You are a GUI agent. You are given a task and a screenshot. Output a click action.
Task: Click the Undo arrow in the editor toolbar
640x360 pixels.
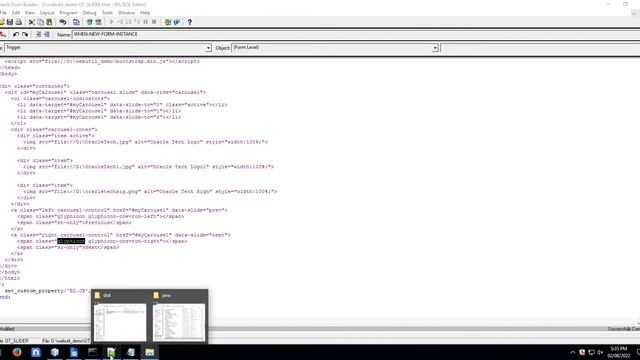pyautogui.click(x=16, y=34)
